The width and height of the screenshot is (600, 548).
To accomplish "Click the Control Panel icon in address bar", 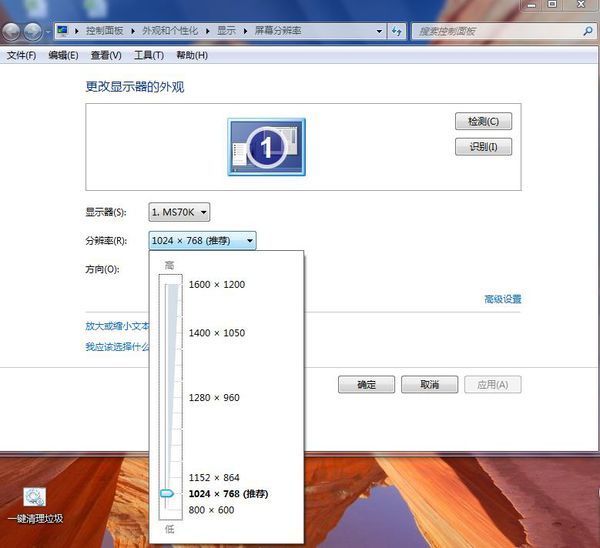I will [x=62, y=30].
